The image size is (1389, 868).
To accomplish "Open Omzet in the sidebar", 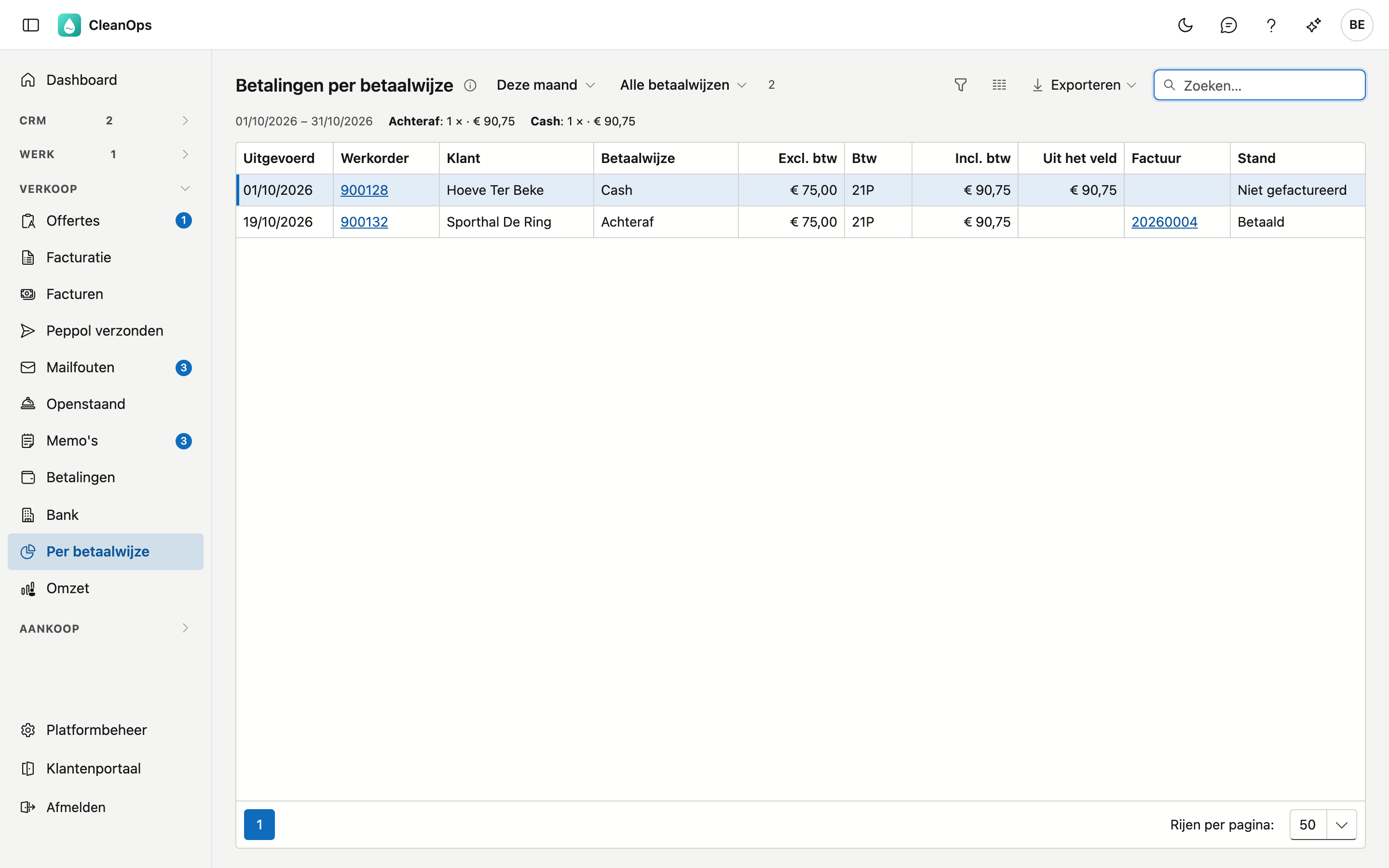I will 105,588.
